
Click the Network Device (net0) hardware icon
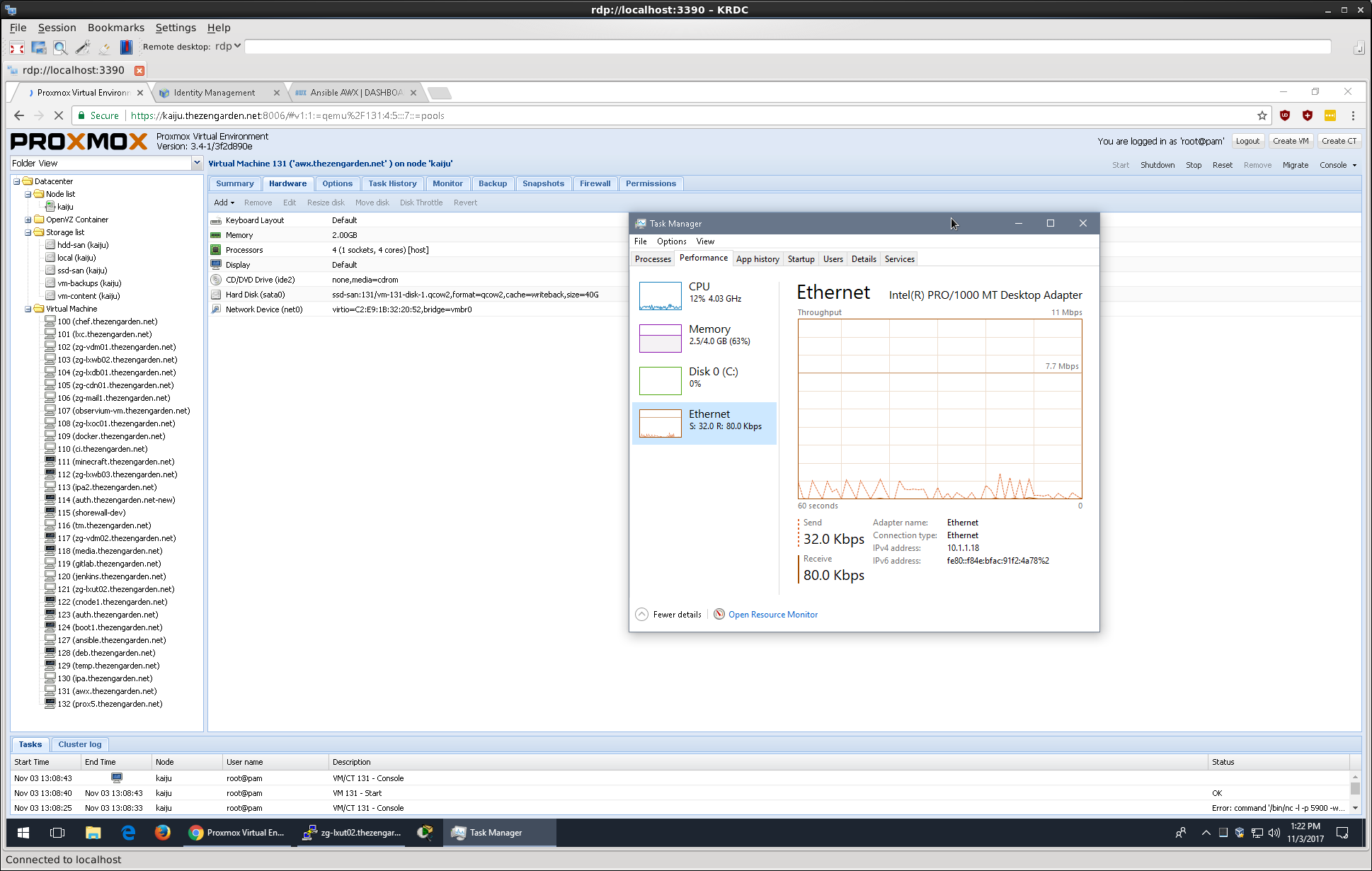click(216, 309)
